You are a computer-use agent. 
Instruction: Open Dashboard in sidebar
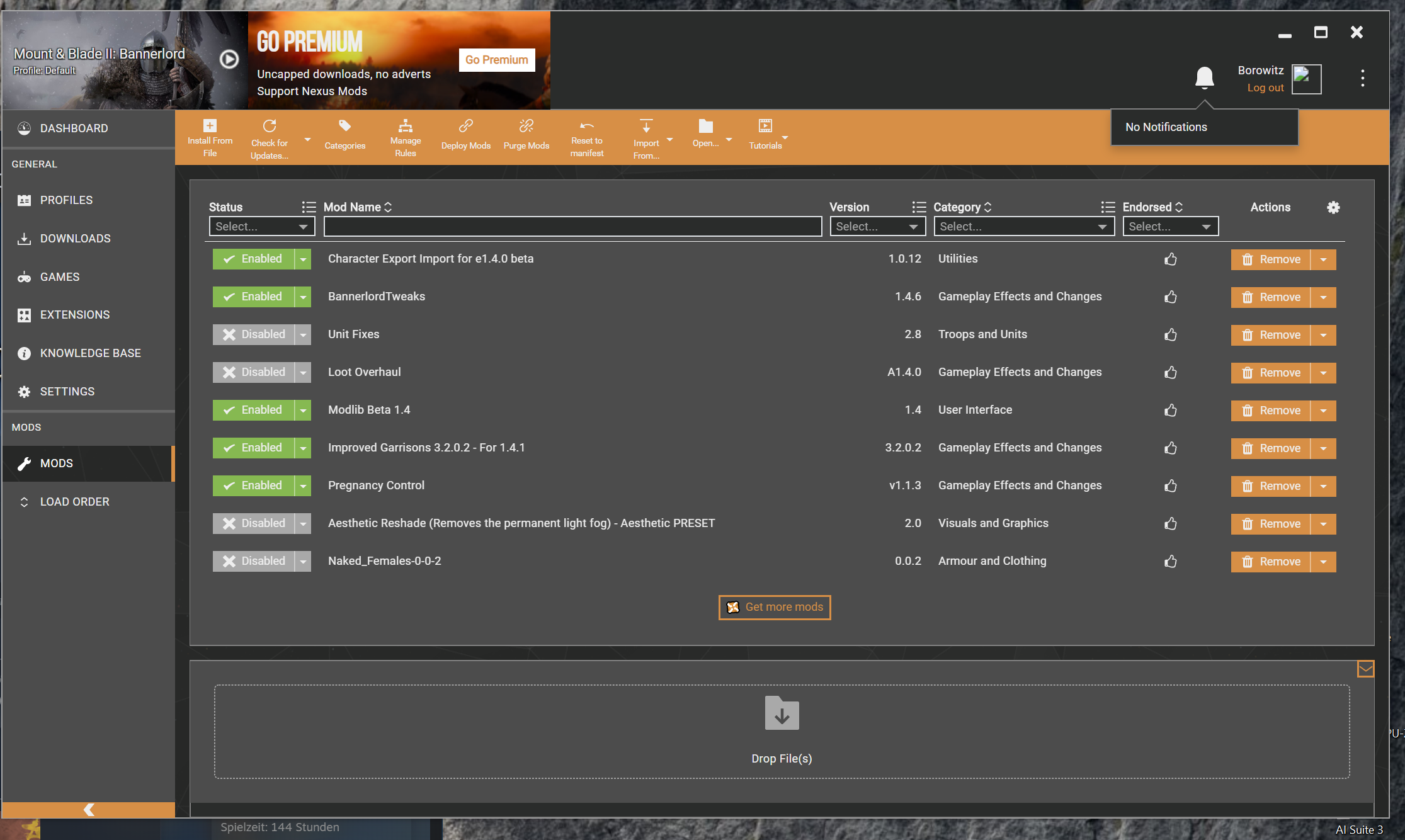coord(88,128)
